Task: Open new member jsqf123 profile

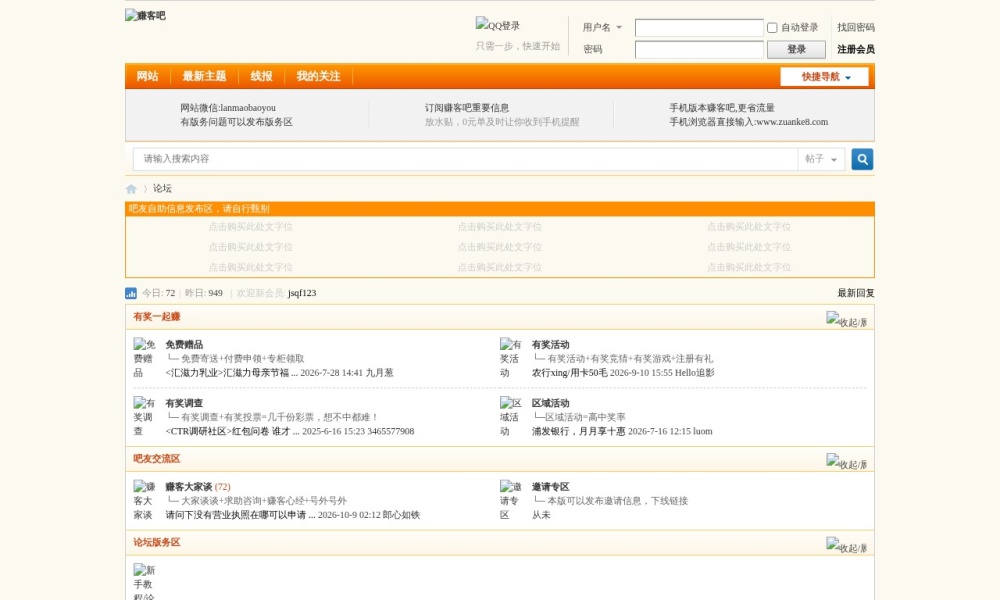Action: point(302,293)
